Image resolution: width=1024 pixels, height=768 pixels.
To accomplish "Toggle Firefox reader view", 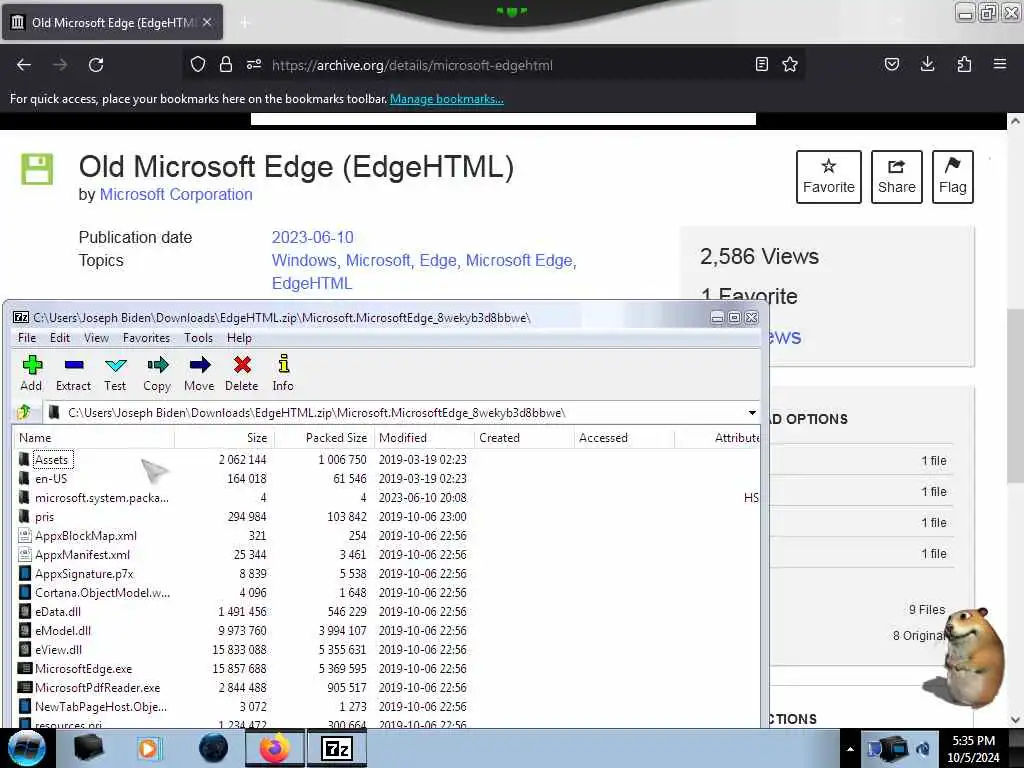I will pos(761,64).
